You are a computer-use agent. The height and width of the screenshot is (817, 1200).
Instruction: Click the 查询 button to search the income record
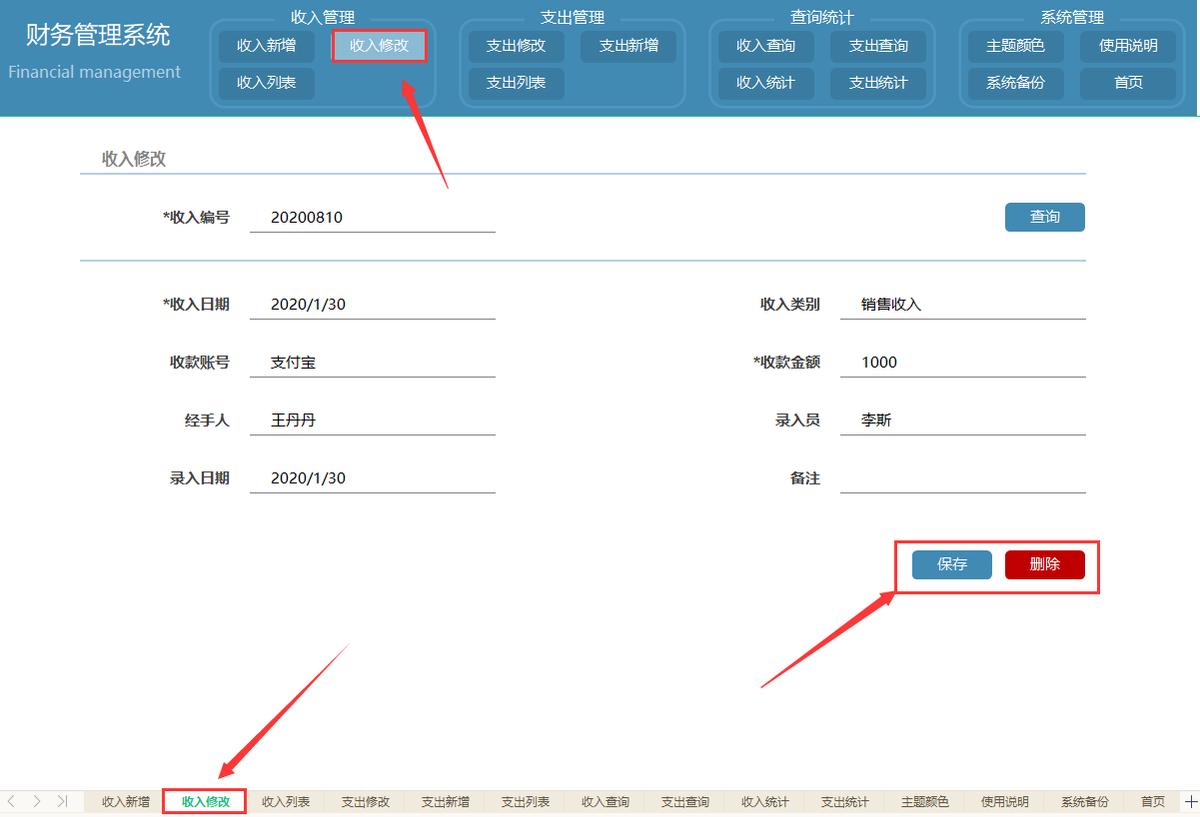[x=1044, y=217]
